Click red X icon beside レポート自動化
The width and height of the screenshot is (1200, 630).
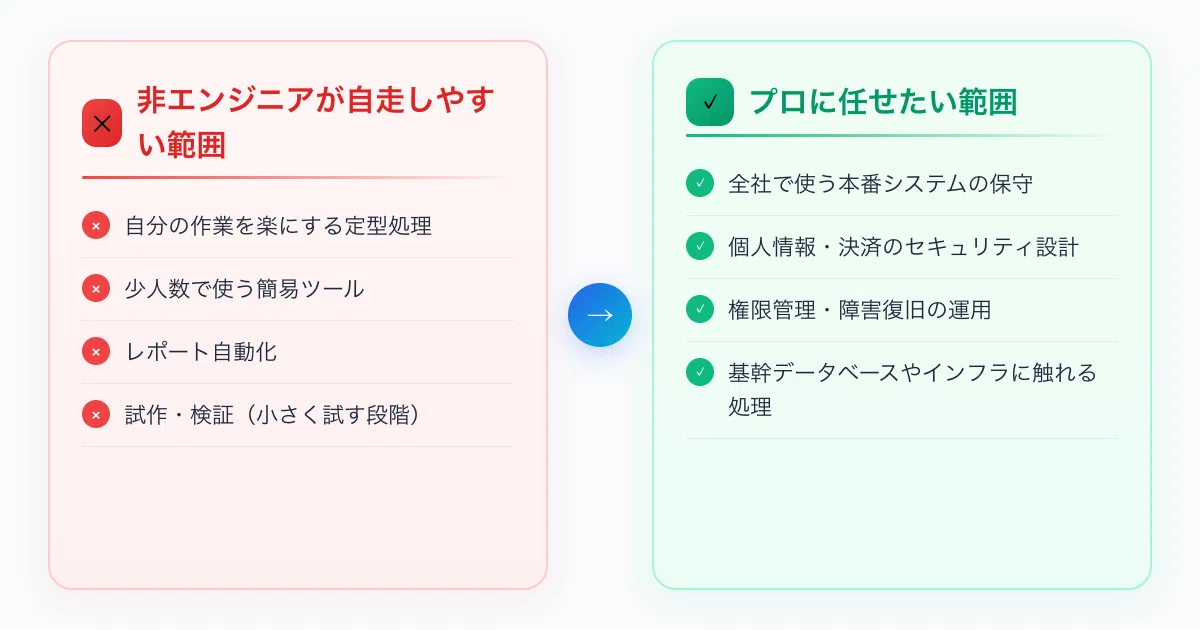pyautogui.click(x=96, y=352)
